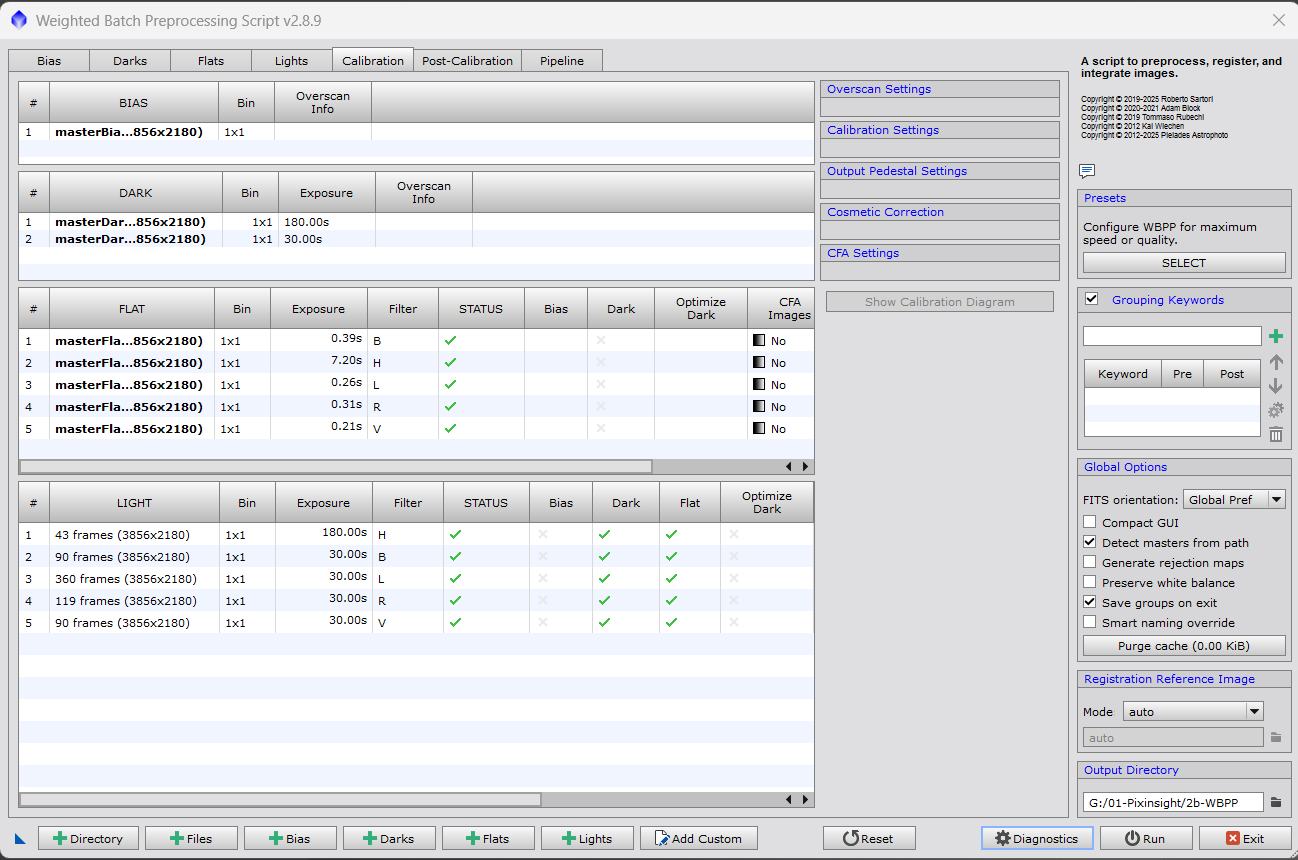Click the CFA Images icon for flat B
Image resolution: width=1298 pixels, height=860 pixels.
[759, 341]
